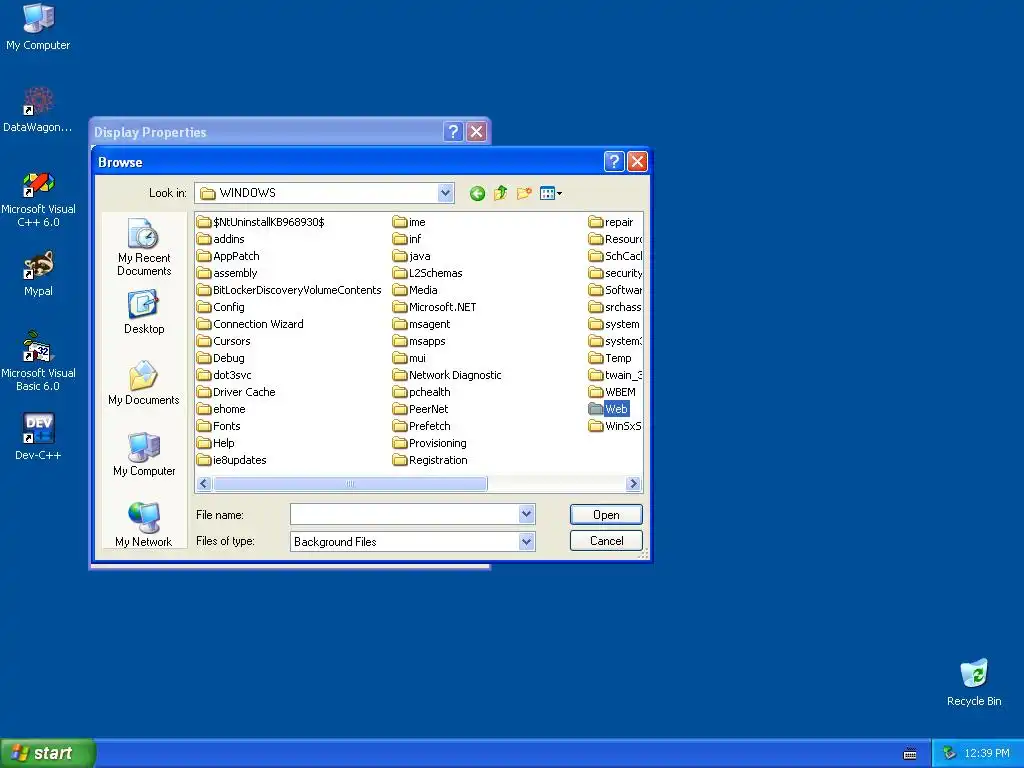Select the Debug folder
1024x768 pixels.
(x=221, y=358)
